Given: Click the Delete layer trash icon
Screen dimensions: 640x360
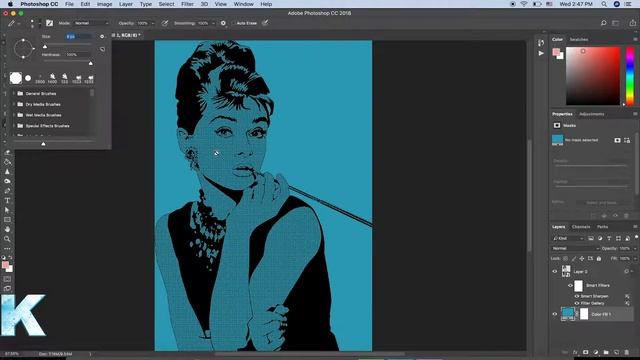Looking at the screenshot, I should point(627,352).
